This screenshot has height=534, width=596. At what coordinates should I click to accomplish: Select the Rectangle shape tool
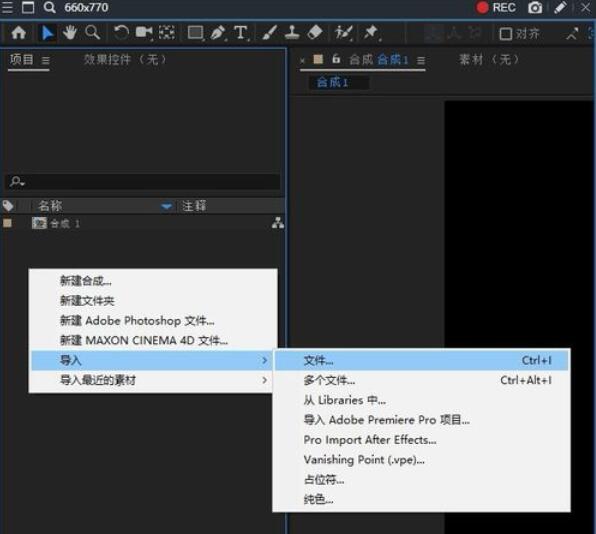(195, 33)
